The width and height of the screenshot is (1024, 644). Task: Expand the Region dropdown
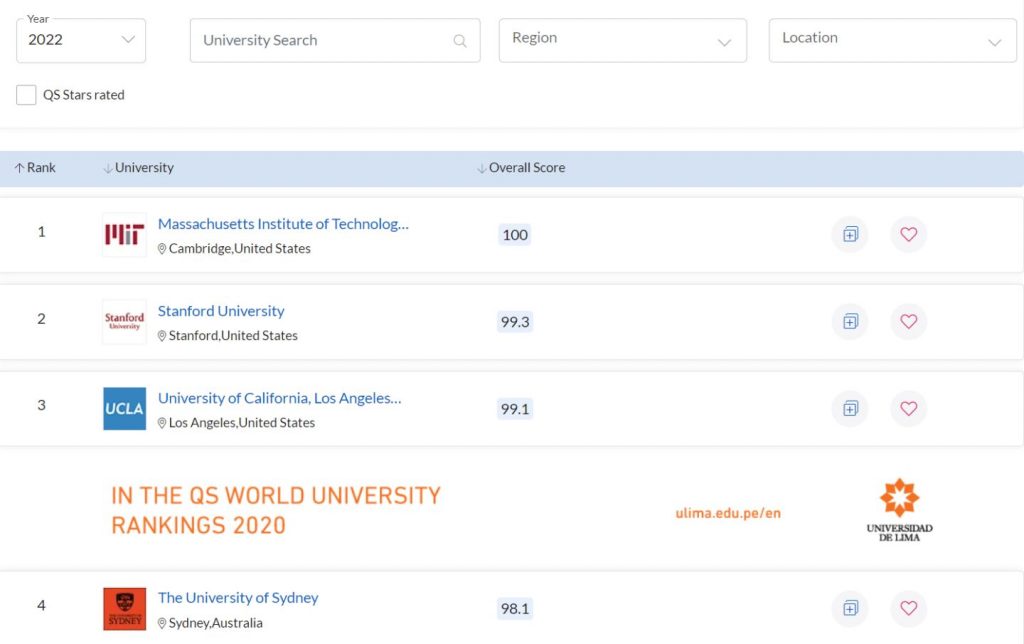[622, 40]
